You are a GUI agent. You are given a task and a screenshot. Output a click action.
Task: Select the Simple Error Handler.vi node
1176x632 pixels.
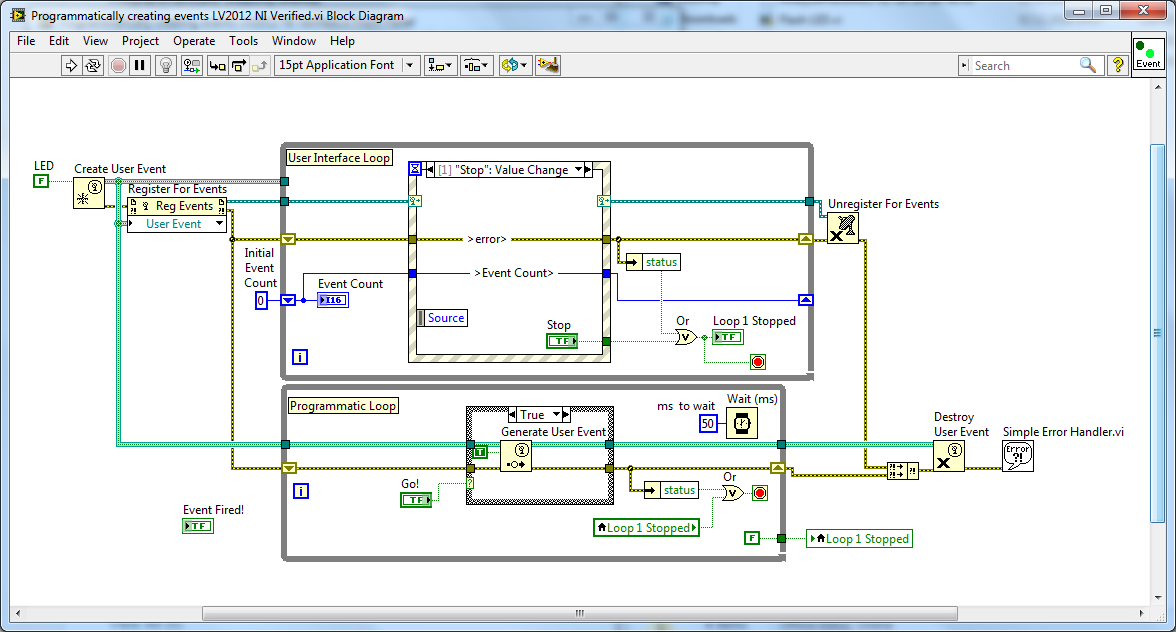(x=1018, y=456)
